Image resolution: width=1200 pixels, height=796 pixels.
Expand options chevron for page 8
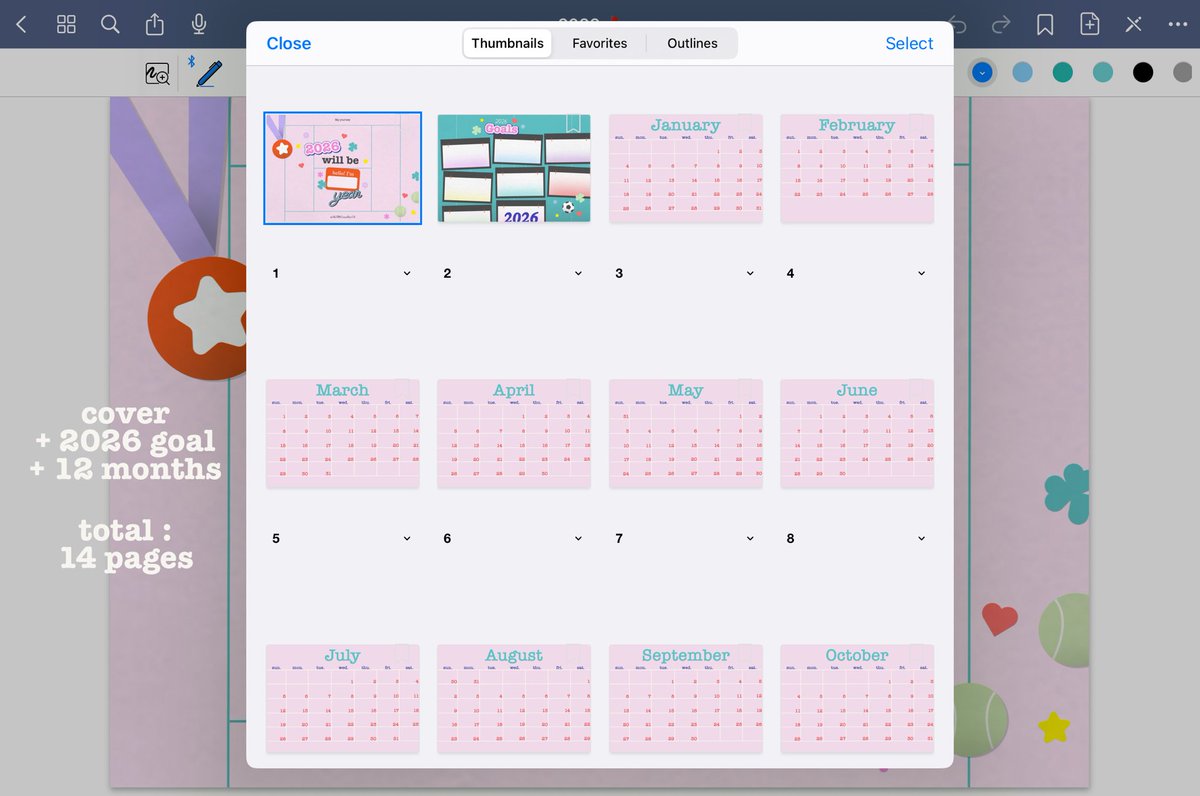coord(922,538)
